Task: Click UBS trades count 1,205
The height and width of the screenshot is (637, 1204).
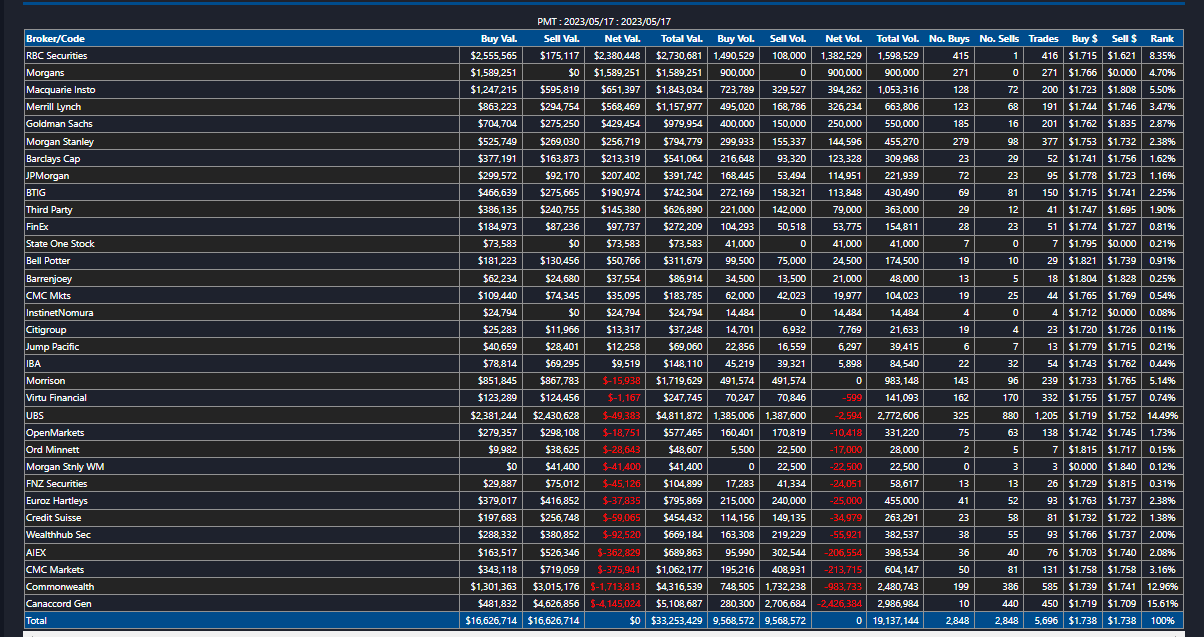Action: coord(1047,415)
